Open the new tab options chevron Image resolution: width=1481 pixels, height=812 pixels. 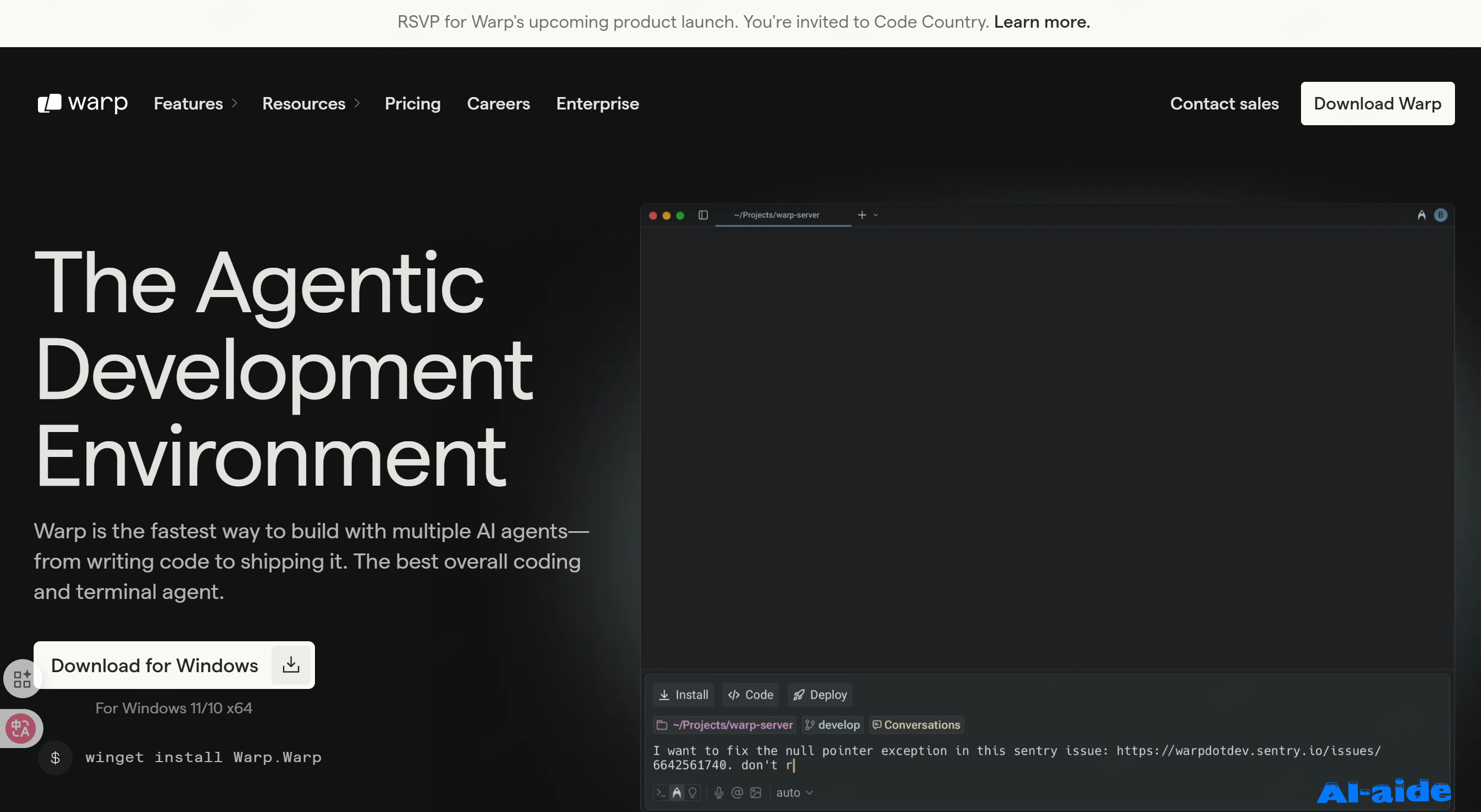pyautogui.click(x=875, y=215)
